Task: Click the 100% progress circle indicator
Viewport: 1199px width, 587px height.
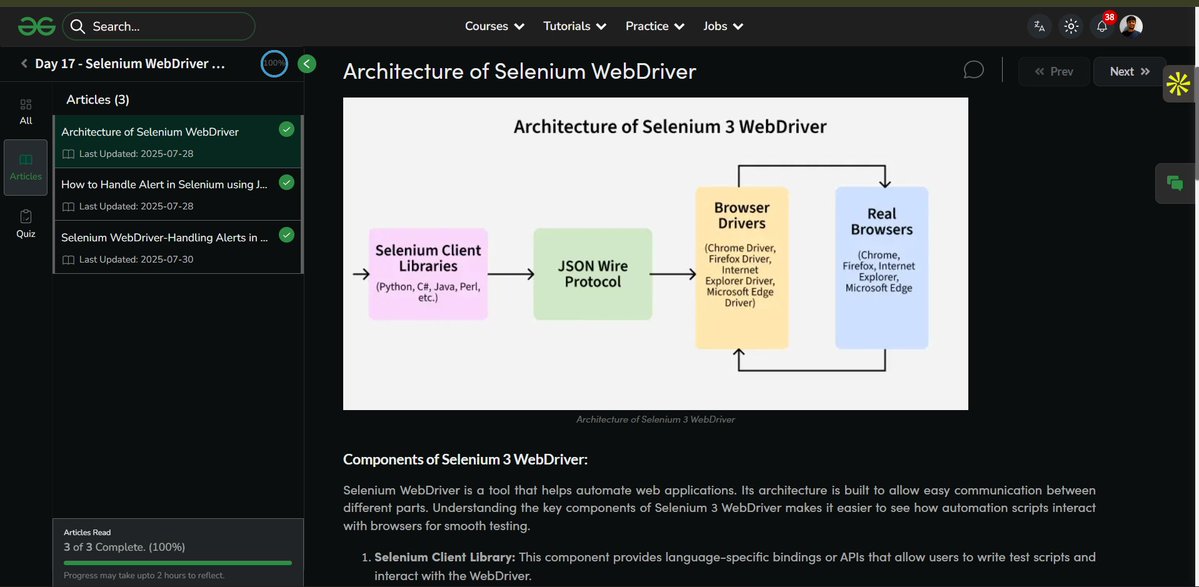Action: click(x=272, y=61)
